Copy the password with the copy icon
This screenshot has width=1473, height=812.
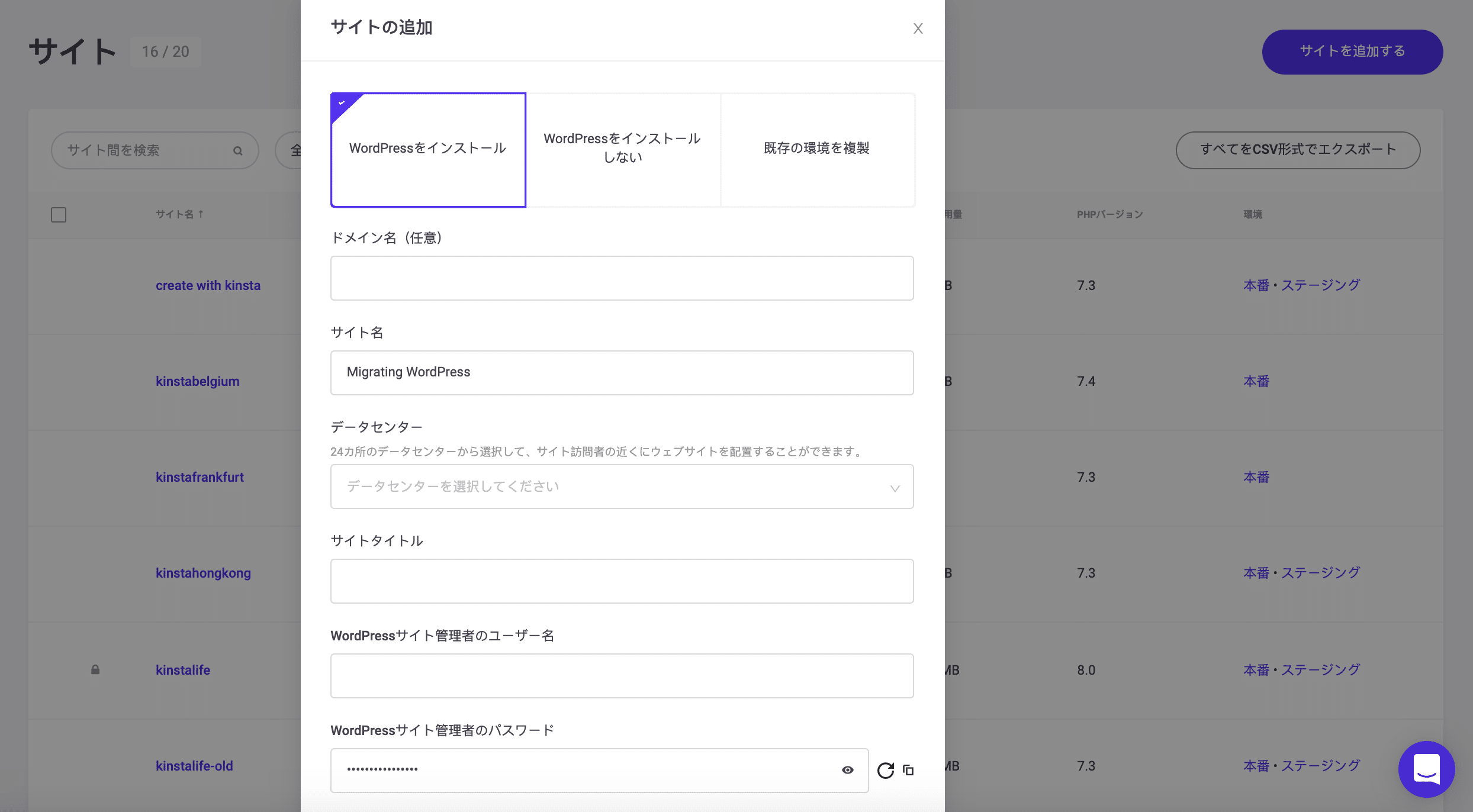pyautogui.click(x=908, y=770)
